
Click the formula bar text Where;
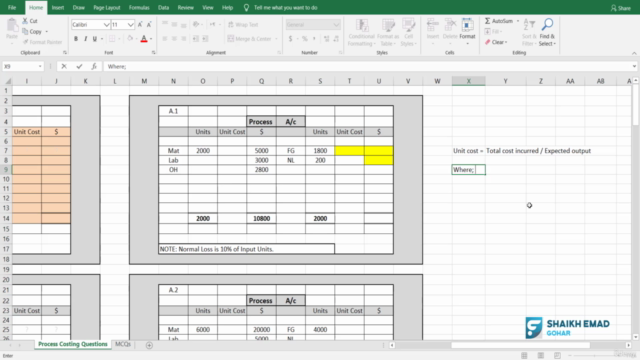117,66
